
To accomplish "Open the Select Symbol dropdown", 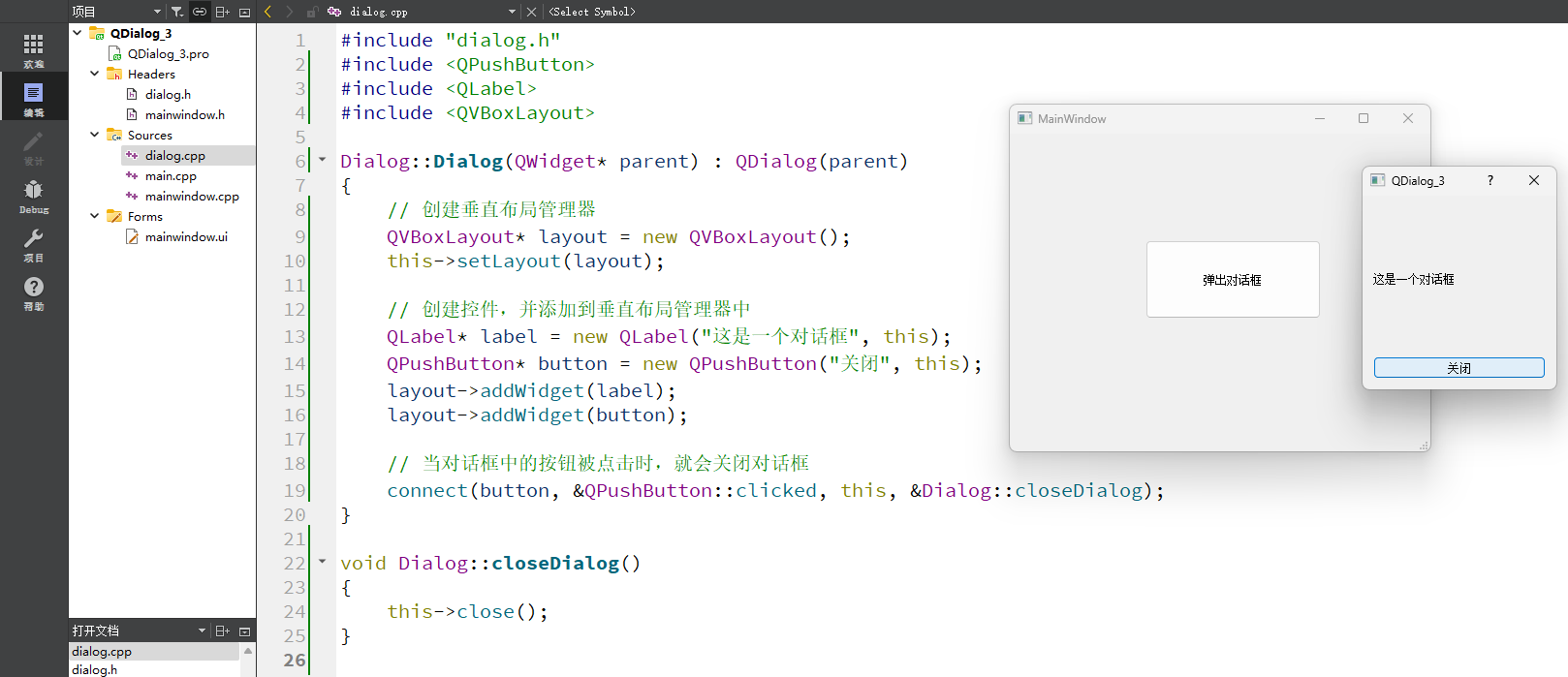I will tap(592, 12).
